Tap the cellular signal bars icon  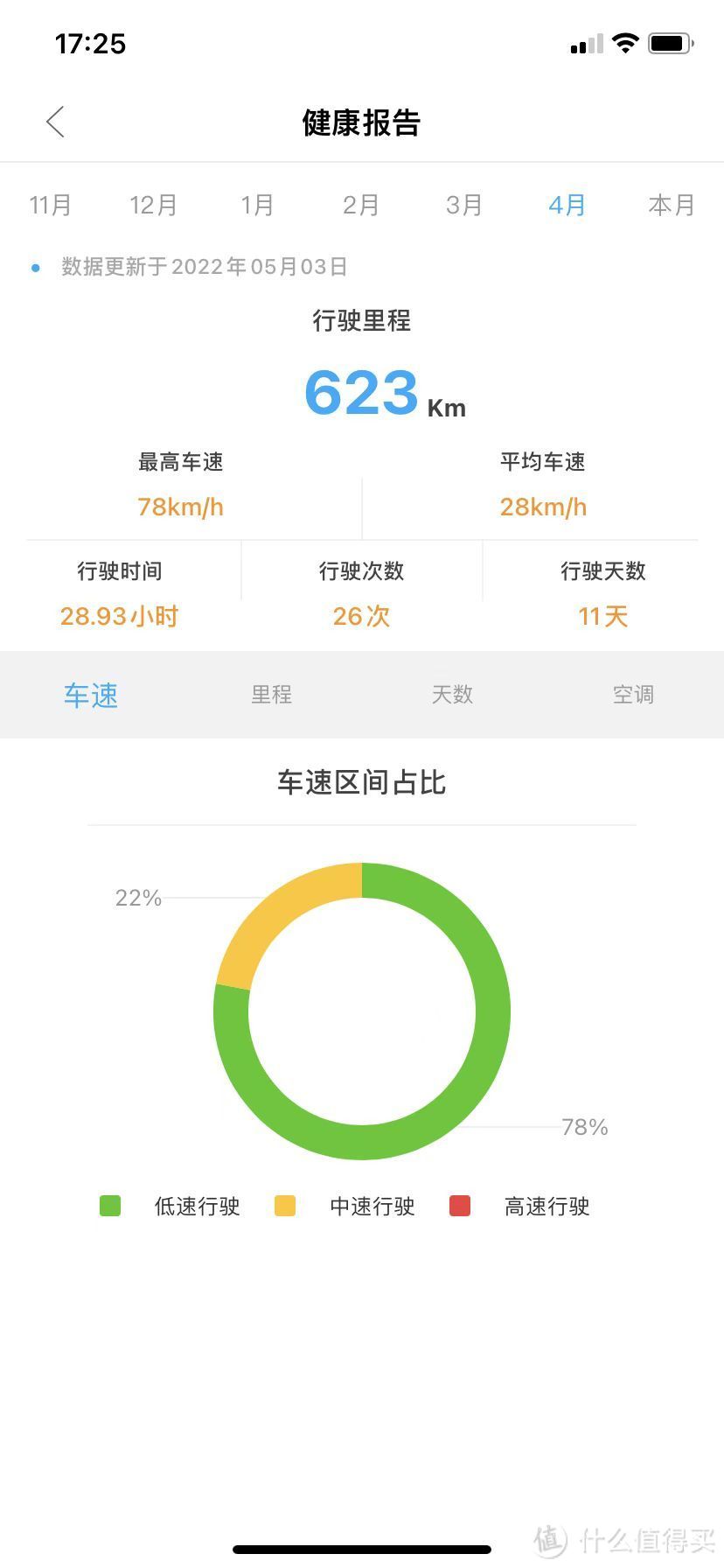pos(586,44)
